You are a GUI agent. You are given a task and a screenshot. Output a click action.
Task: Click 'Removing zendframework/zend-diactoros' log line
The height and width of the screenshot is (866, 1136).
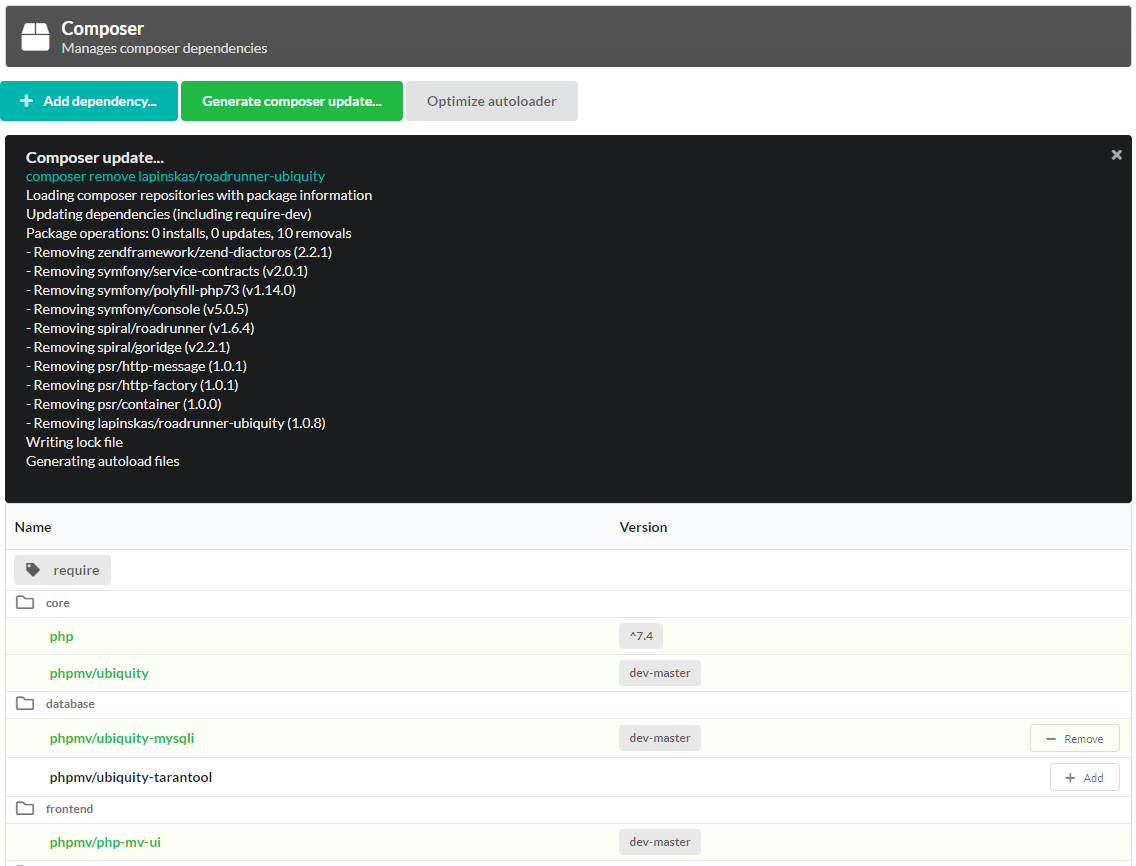click(x=179, y=252)
